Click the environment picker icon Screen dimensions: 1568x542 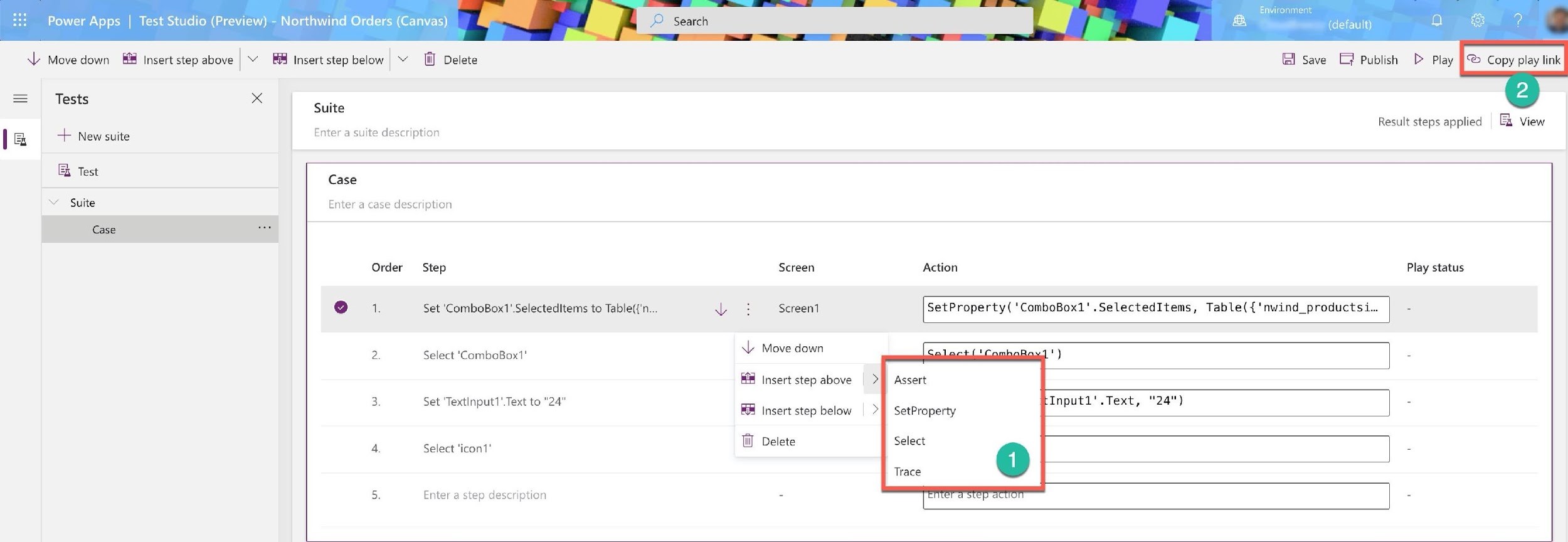coord(1239,21)
